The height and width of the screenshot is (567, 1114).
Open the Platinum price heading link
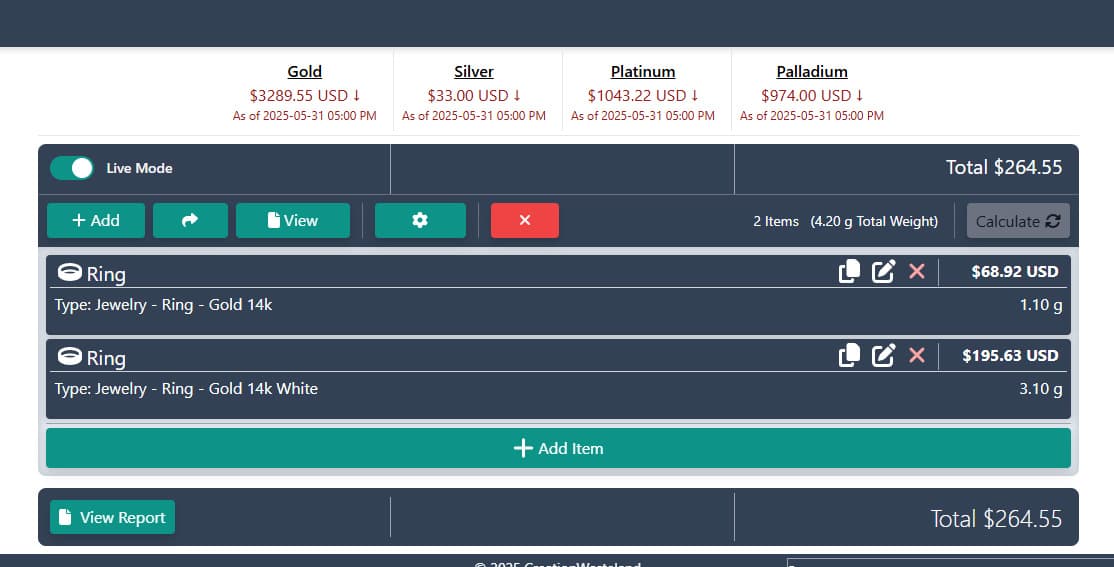(643, 72)
